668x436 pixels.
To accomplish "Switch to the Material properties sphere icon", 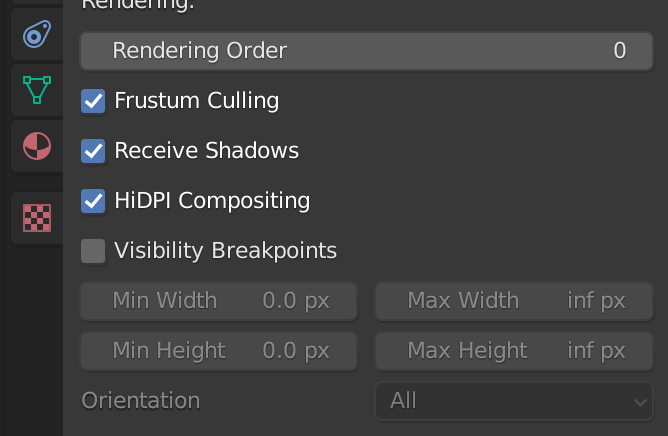I will 37,146.
